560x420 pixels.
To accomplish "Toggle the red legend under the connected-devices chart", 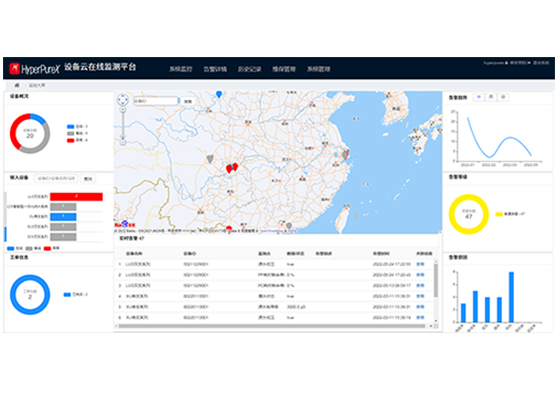I will (52, 248).
